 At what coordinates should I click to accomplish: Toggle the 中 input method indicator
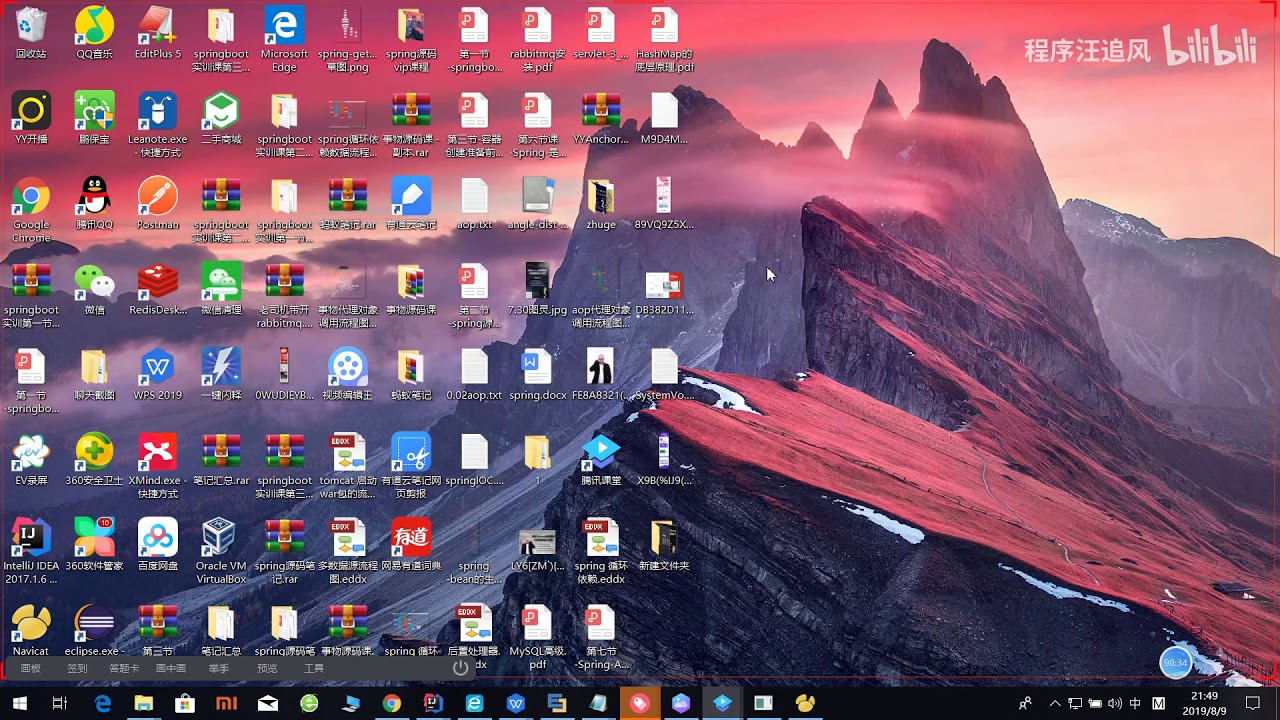click(x=1136, y=704)
